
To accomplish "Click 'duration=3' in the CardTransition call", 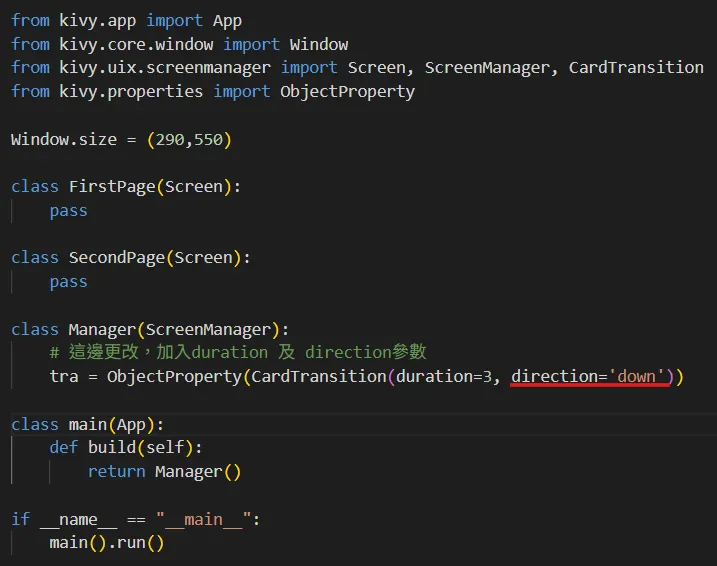I will pyautogui.click(x=444, y=376).
